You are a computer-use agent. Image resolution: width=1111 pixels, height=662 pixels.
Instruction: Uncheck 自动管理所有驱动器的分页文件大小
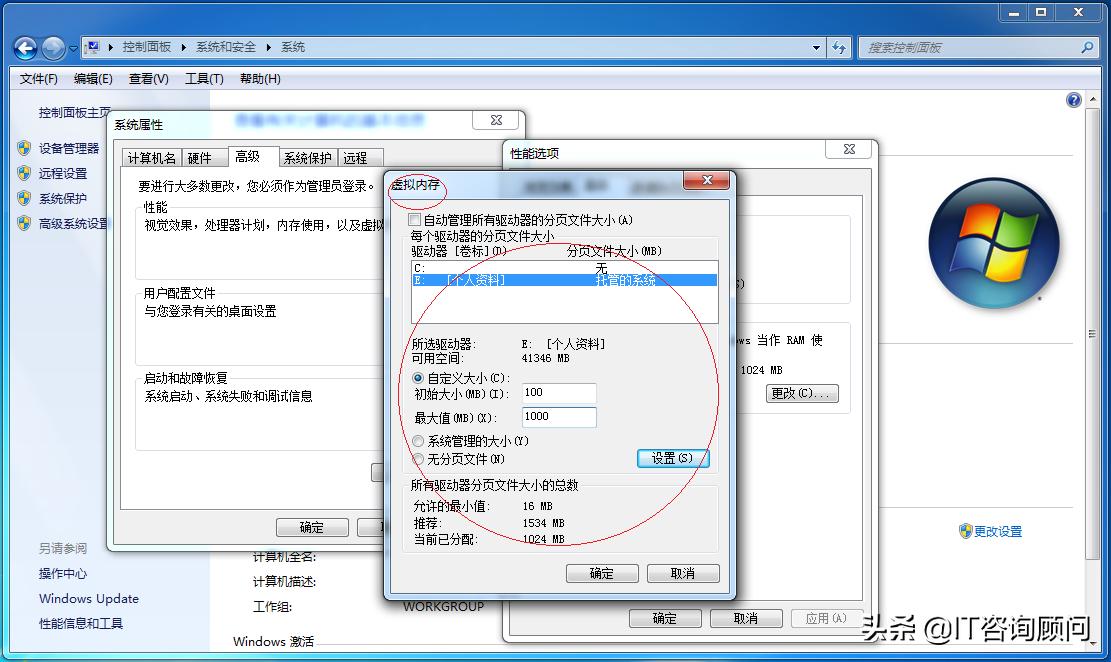pos(415,219)
